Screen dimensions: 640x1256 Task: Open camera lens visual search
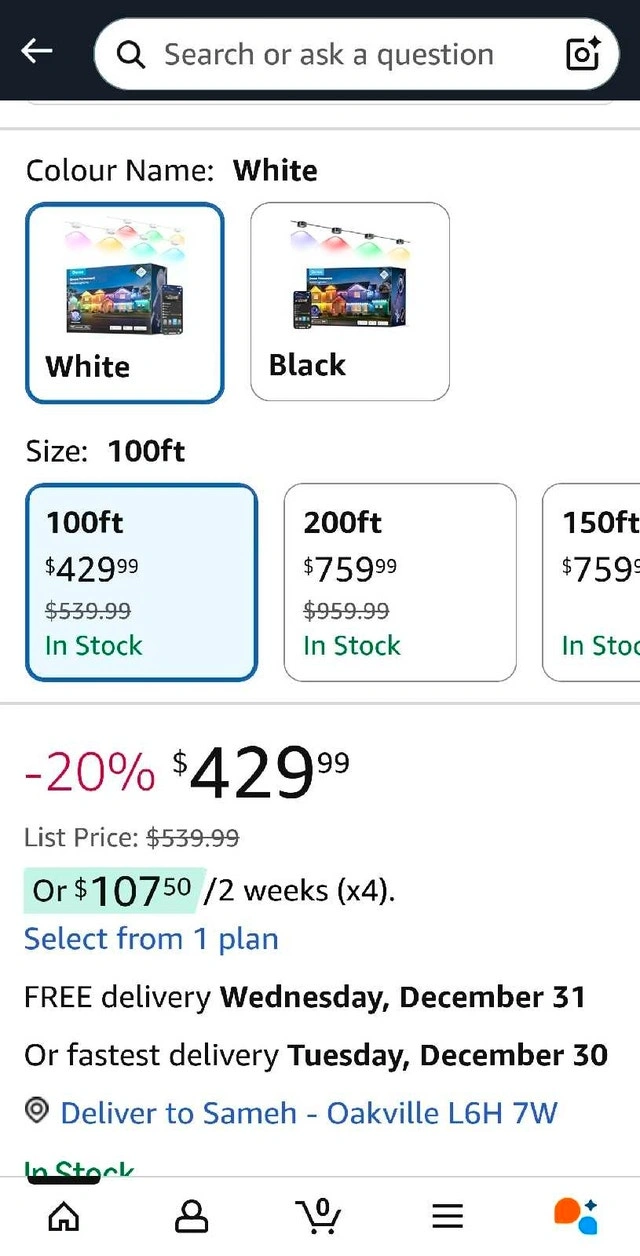[582, 54]
